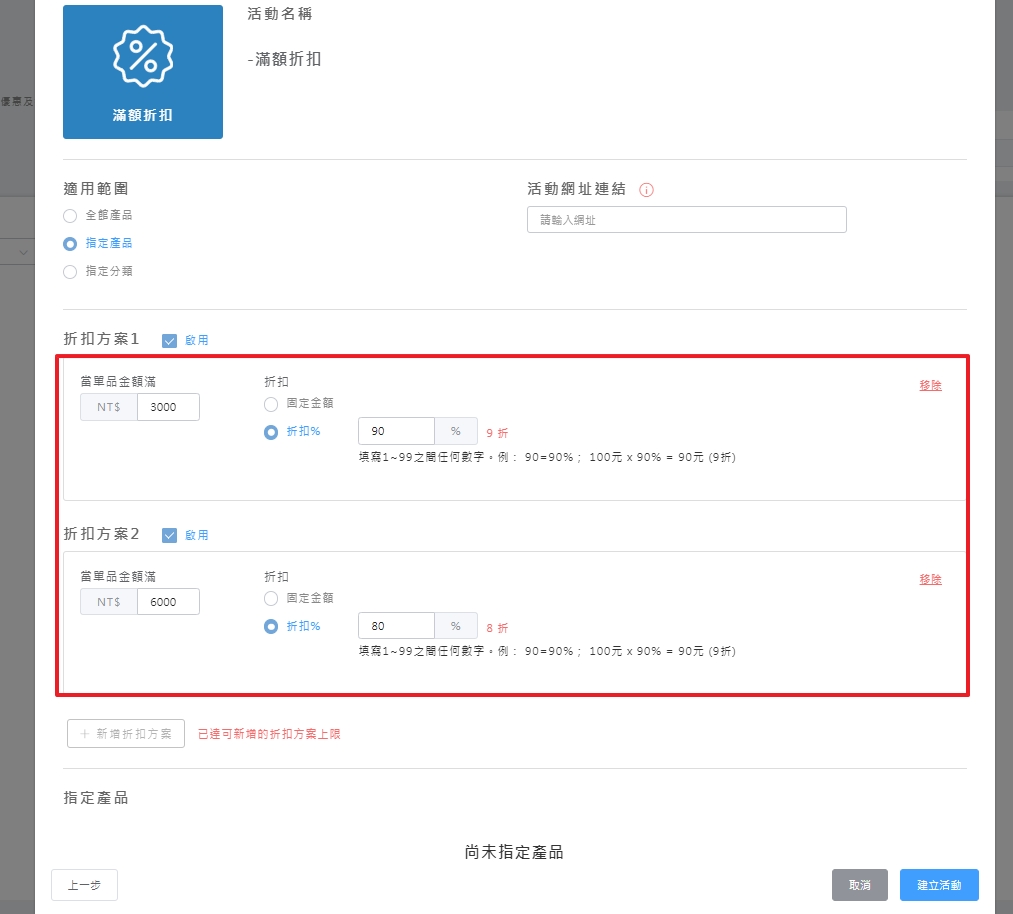
Task: Click the 活動網址連結 URL input field
Action: tap(686, 220)
